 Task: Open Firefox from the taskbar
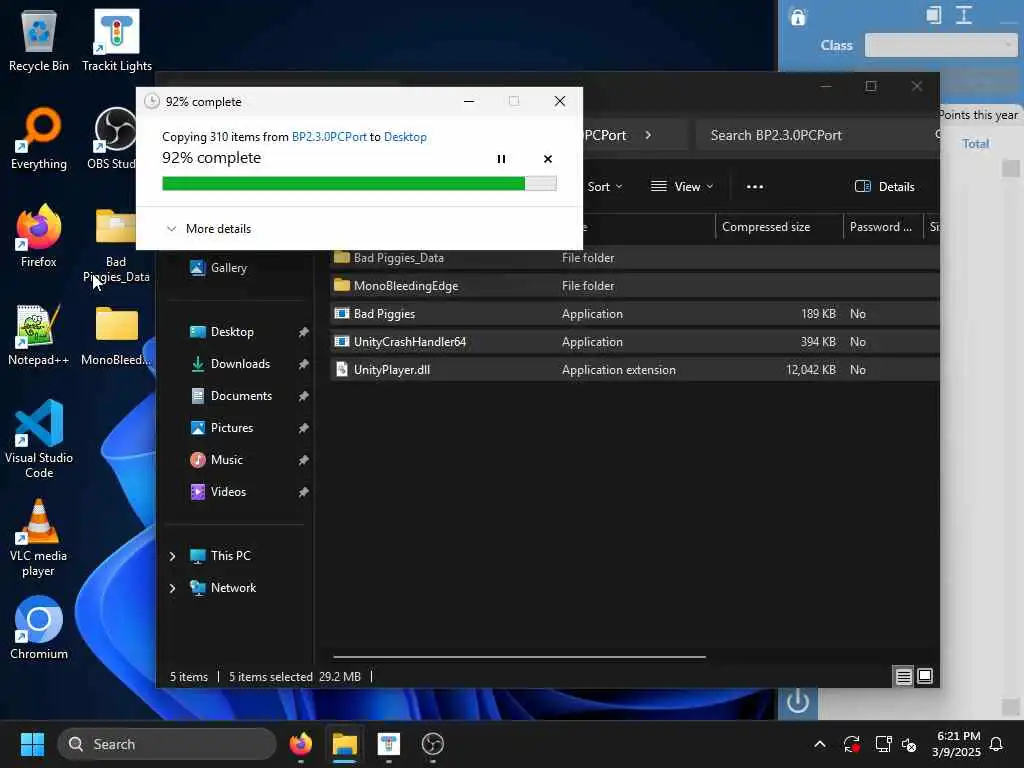(300, 744)
